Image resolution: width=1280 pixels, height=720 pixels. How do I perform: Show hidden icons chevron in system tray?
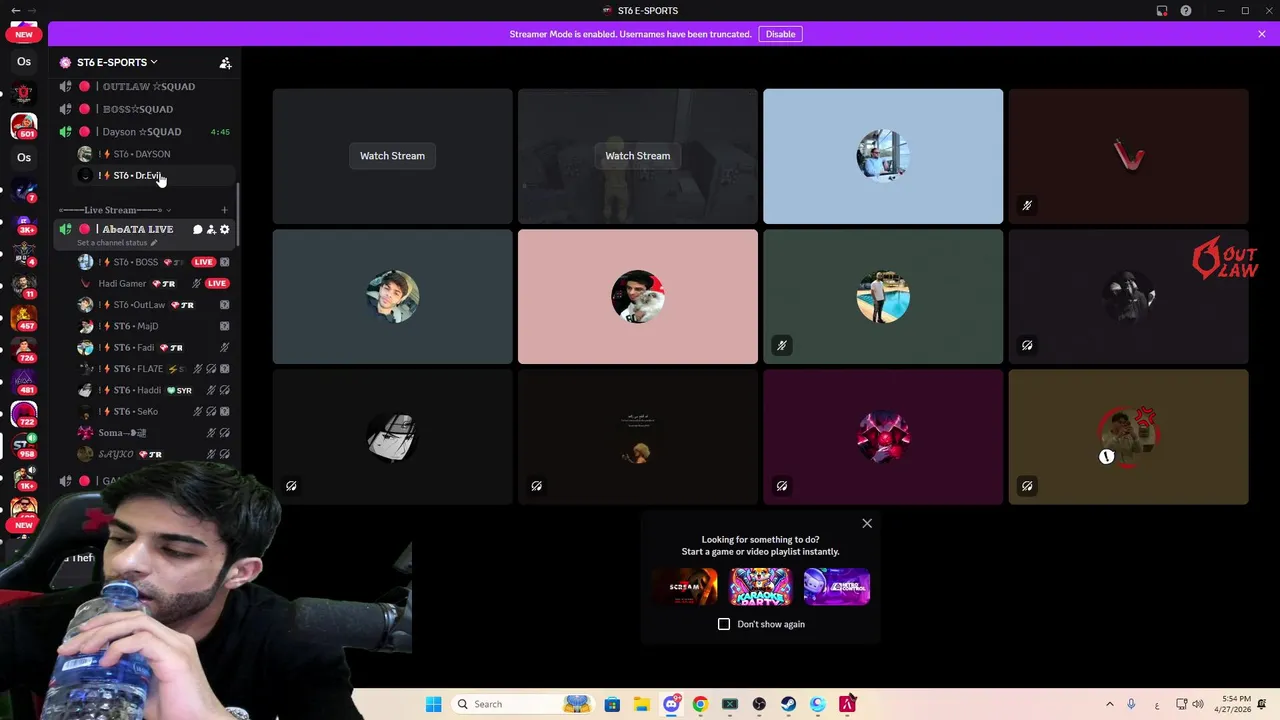1109,704
